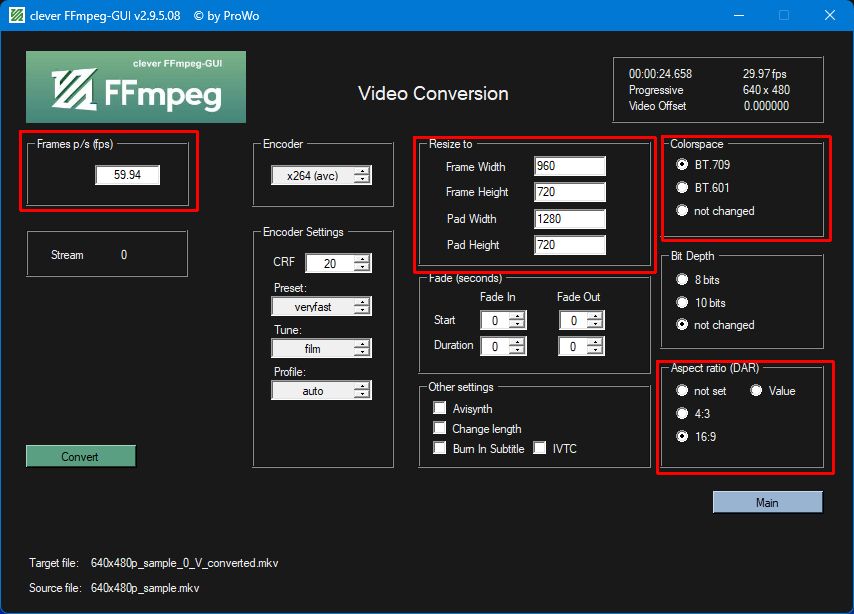Enable the Change length checkbox
Viewport: 854px width, 614px height.
pyautogui.click(x=440, y=428)
